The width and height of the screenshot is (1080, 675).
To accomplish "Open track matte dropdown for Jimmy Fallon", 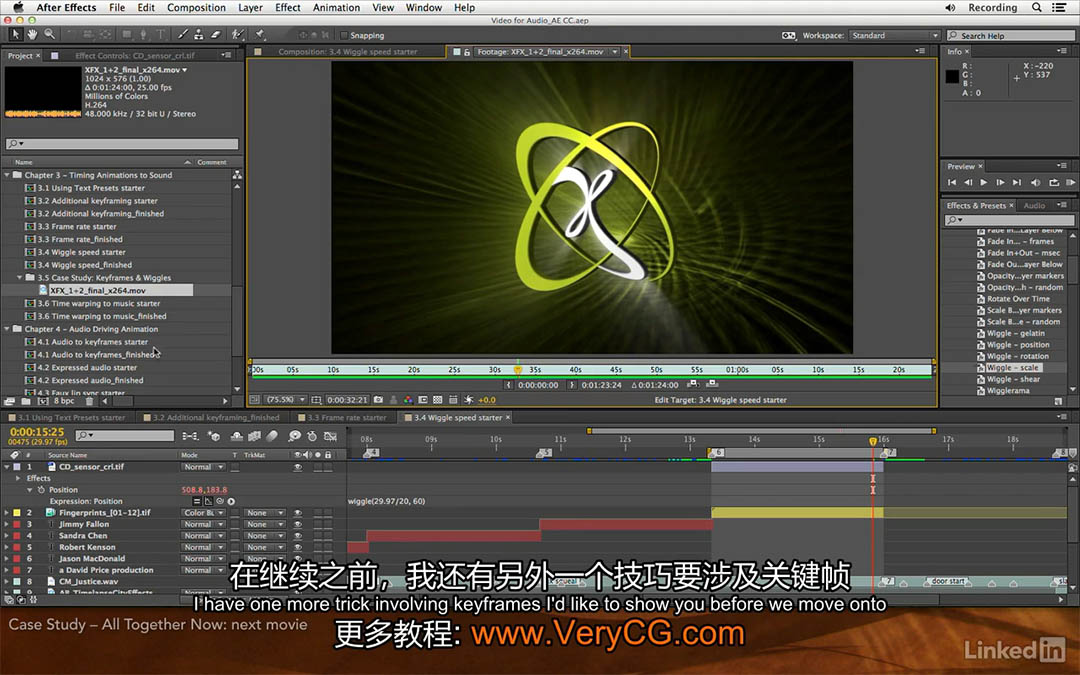I will coord(265,524).
